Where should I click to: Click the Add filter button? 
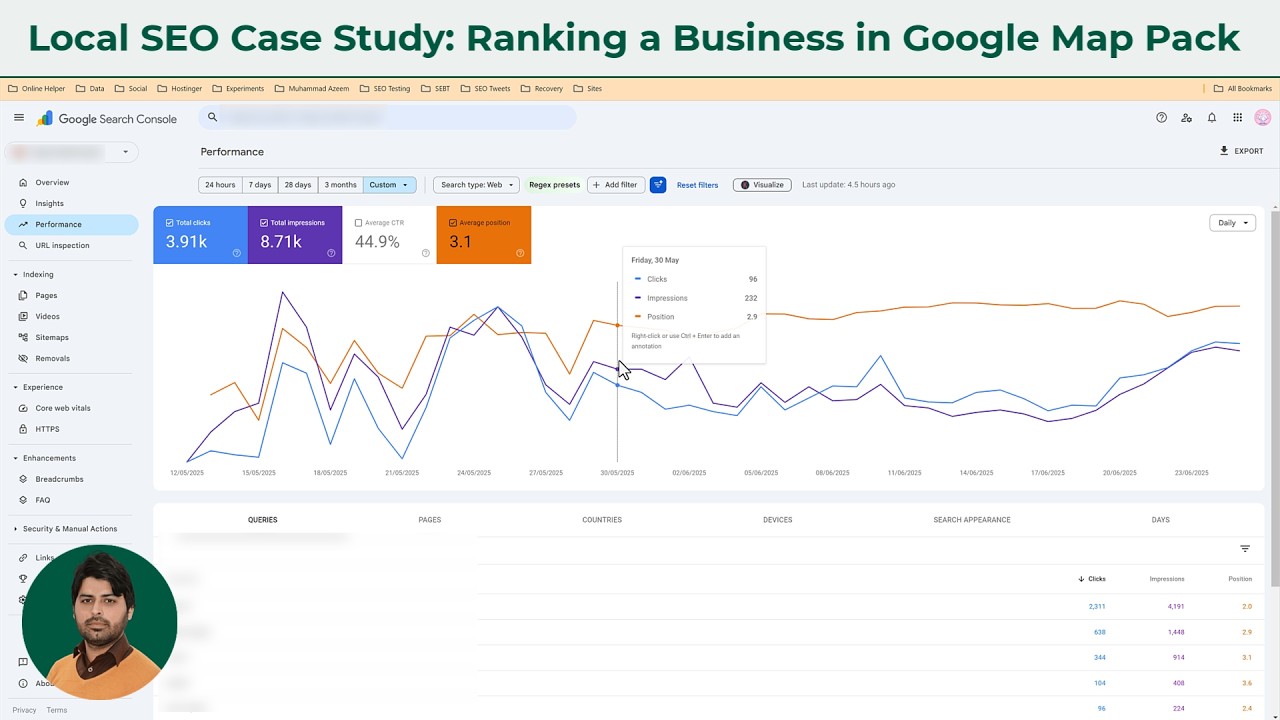(x=615, y=185)
